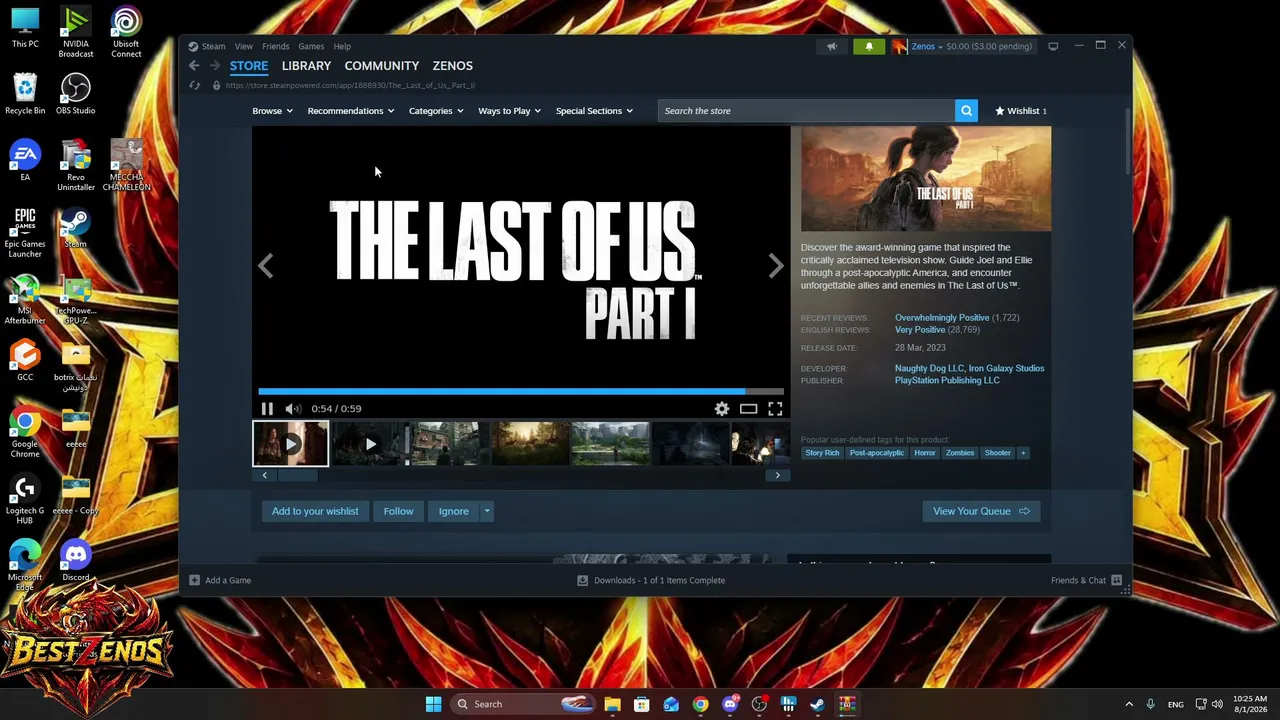Show hidden system tray icons
Screen dimensions: 1280x720
[1129, 704]
